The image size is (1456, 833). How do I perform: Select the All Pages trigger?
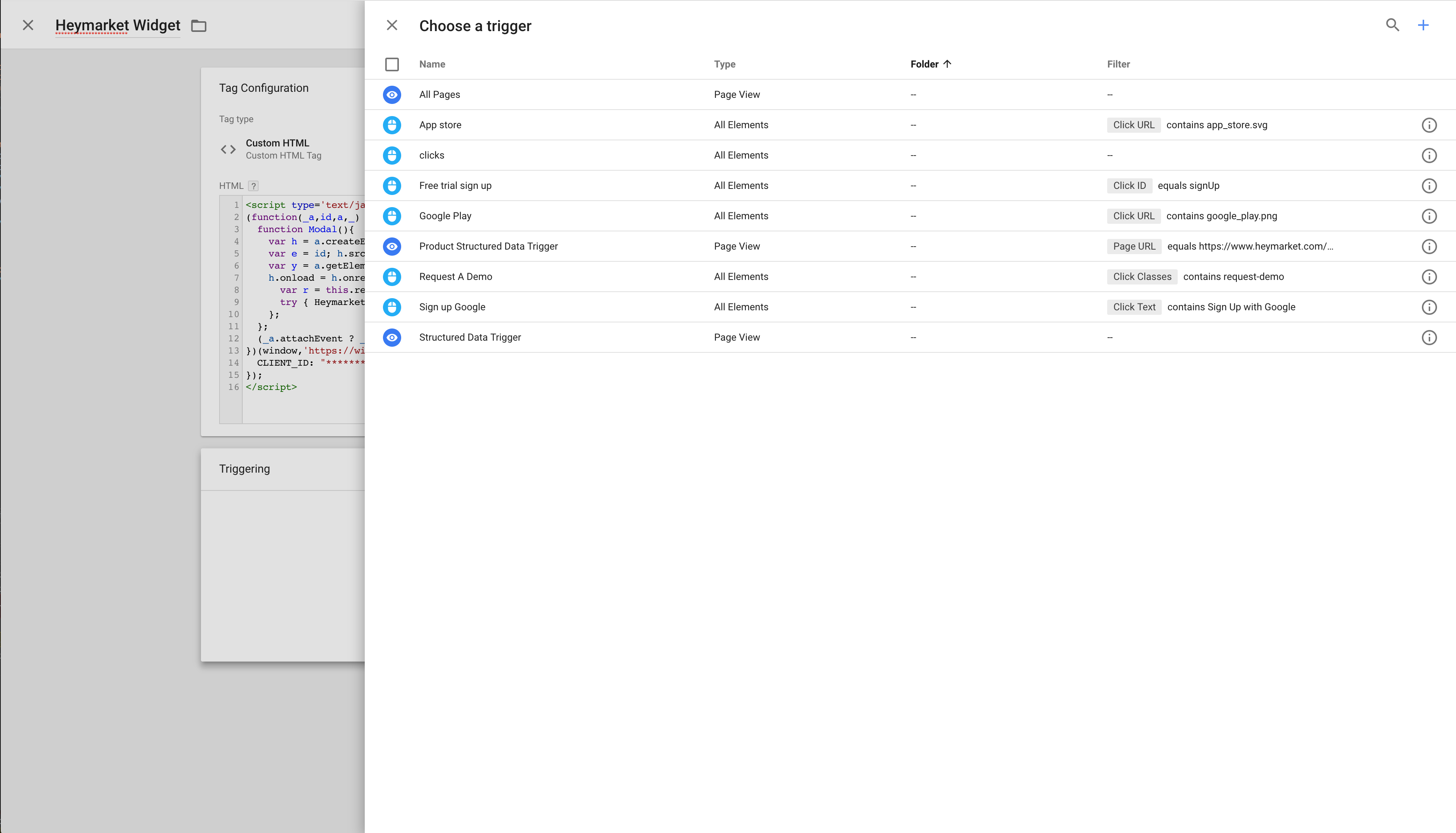[x=439, y=94]
